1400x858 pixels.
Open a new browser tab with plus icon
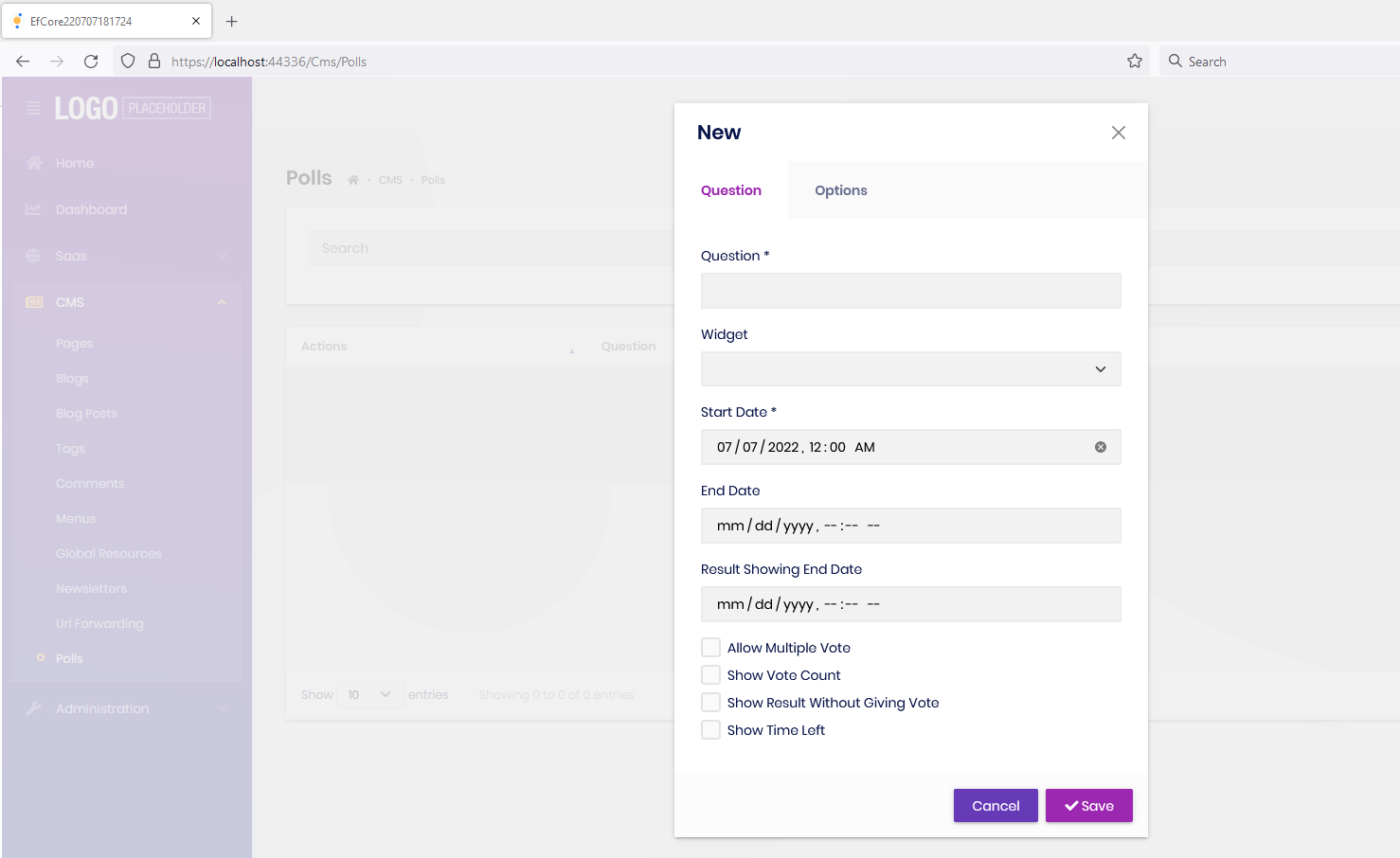(x=232, y=21)
